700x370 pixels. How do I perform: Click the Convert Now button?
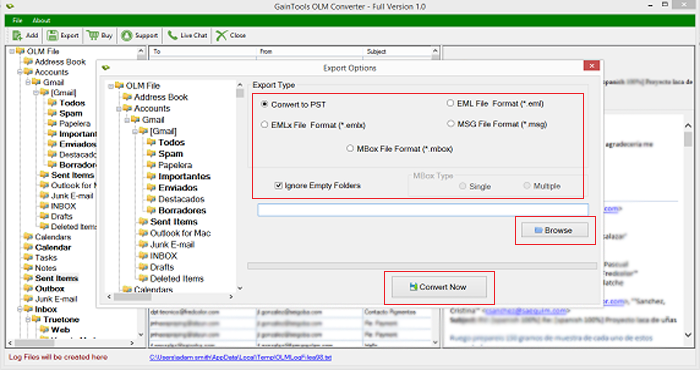439,287
